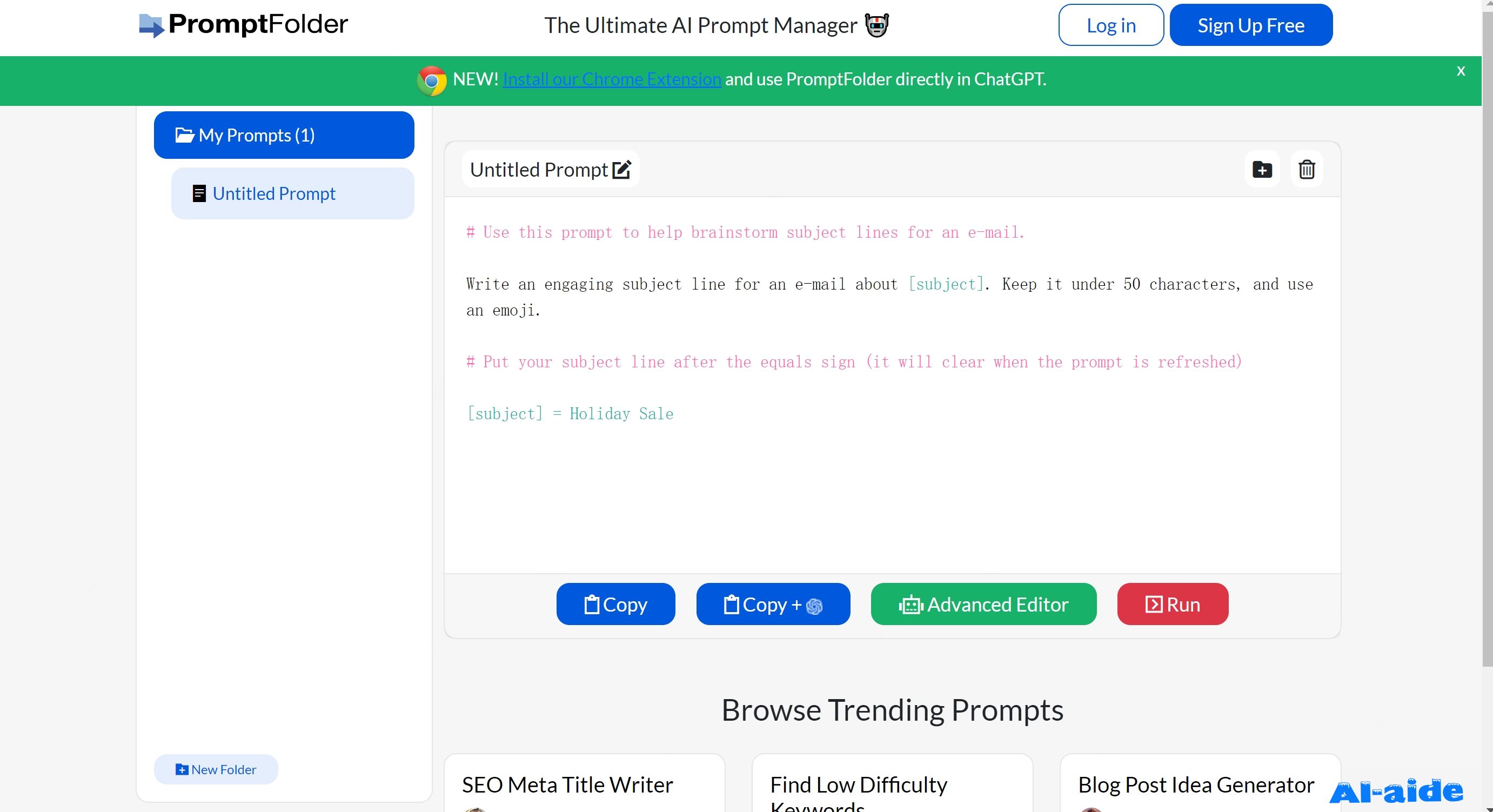
Task: Delete prompt with the trash icon
Action: point(1307,169)
